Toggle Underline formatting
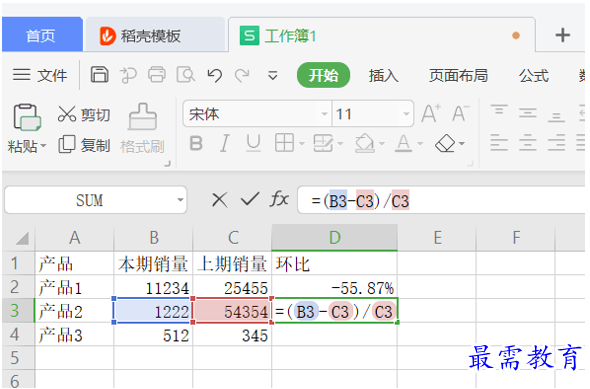 [253, 143]
